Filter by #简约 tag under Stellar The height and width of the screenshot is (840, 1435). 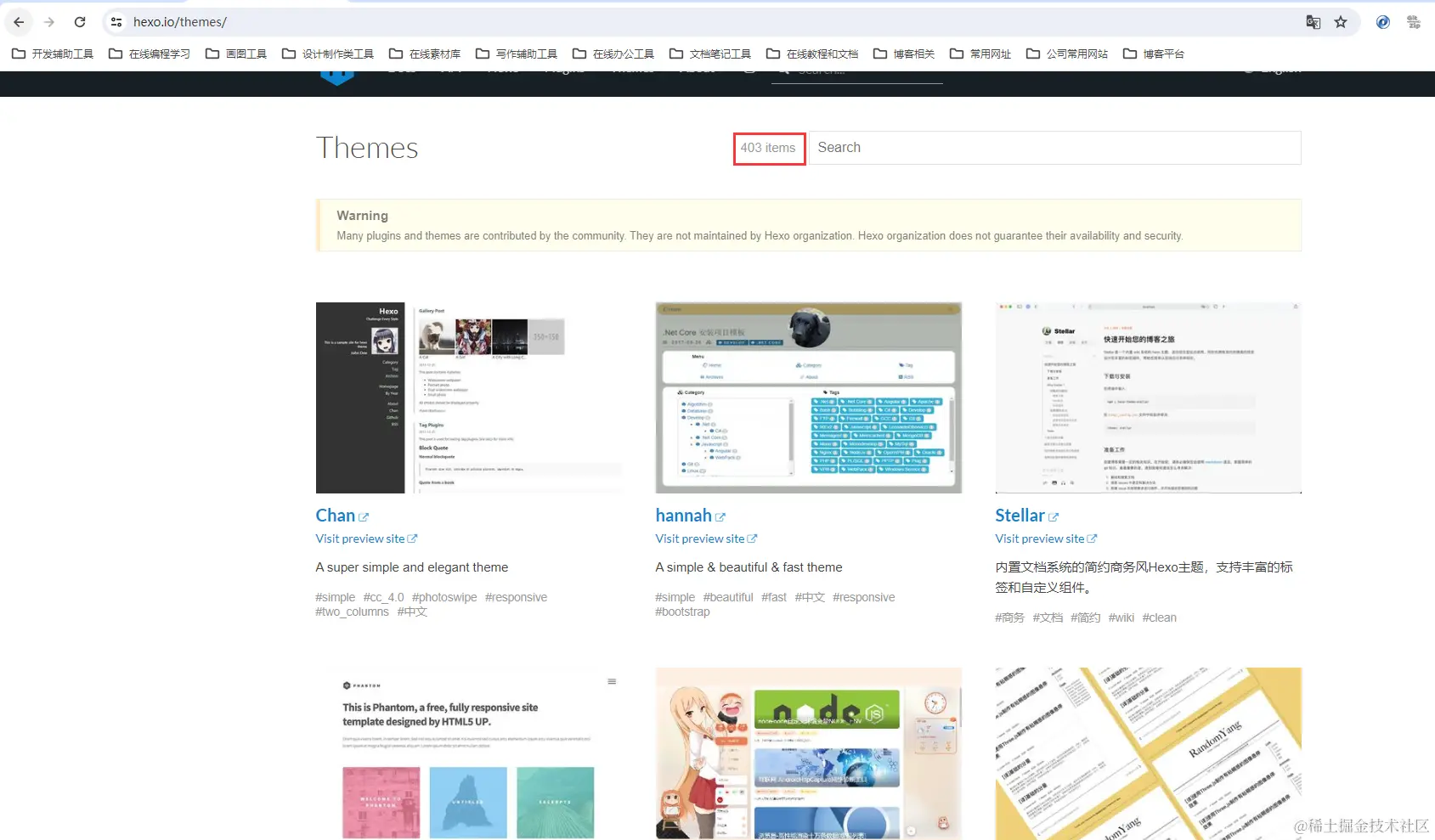click(x=1086, y=617)
